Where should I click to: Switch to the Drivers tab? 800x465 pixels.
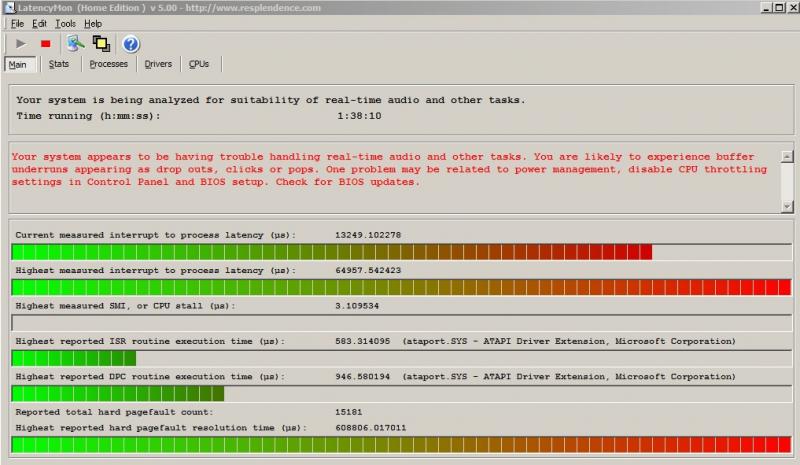[x=158, y=64]
